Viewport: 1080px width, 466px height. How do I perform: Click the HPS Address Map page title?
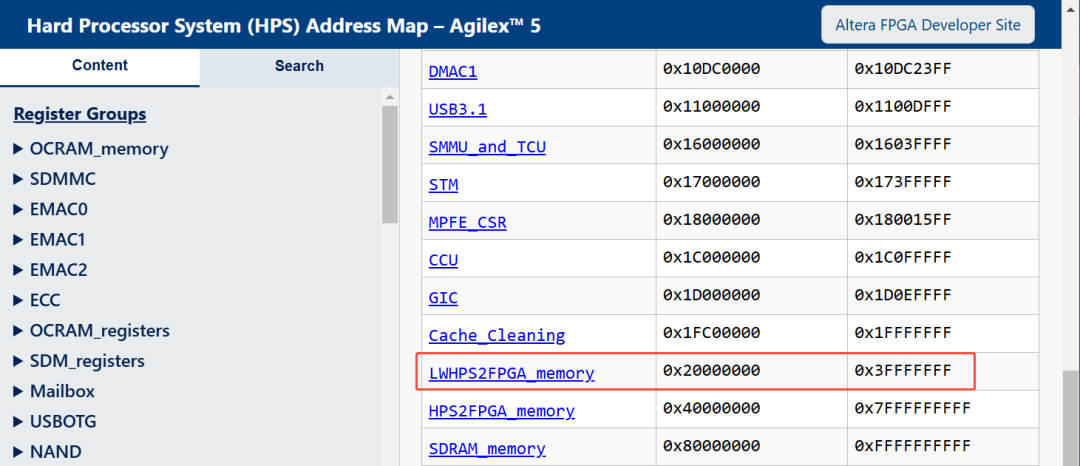(x=284, y=26)
